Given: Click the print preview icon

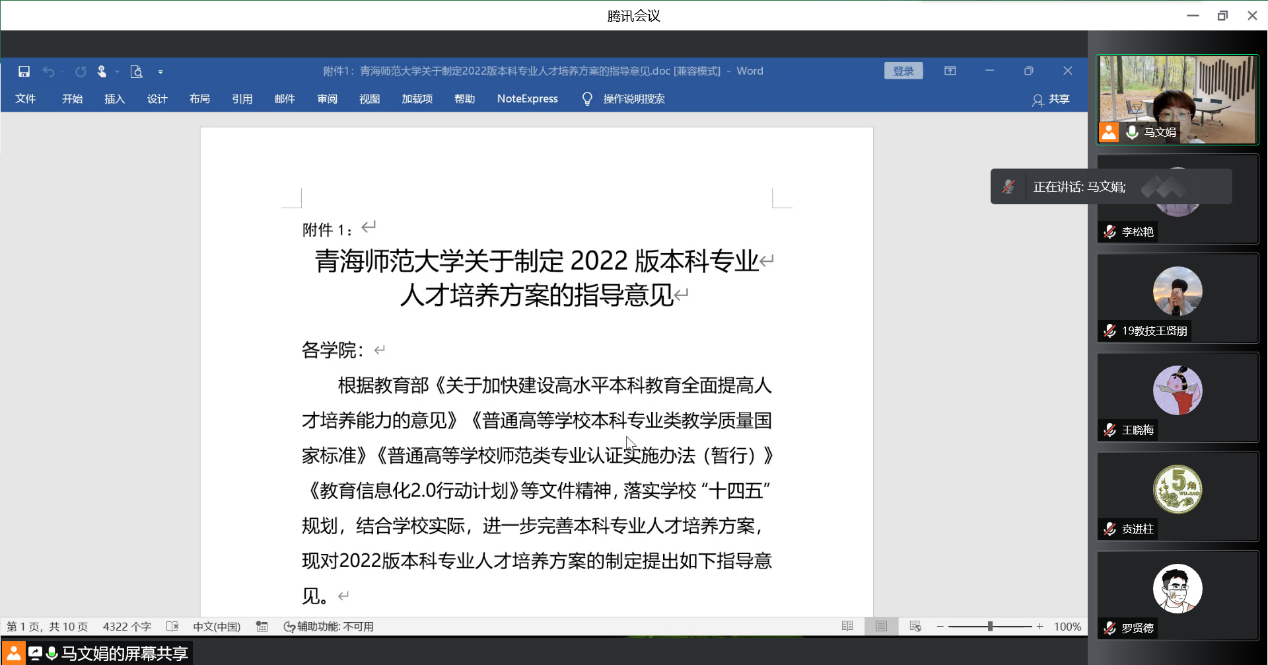Looking at the screenshot, I should pyautogui.click(x=136, y=71).
